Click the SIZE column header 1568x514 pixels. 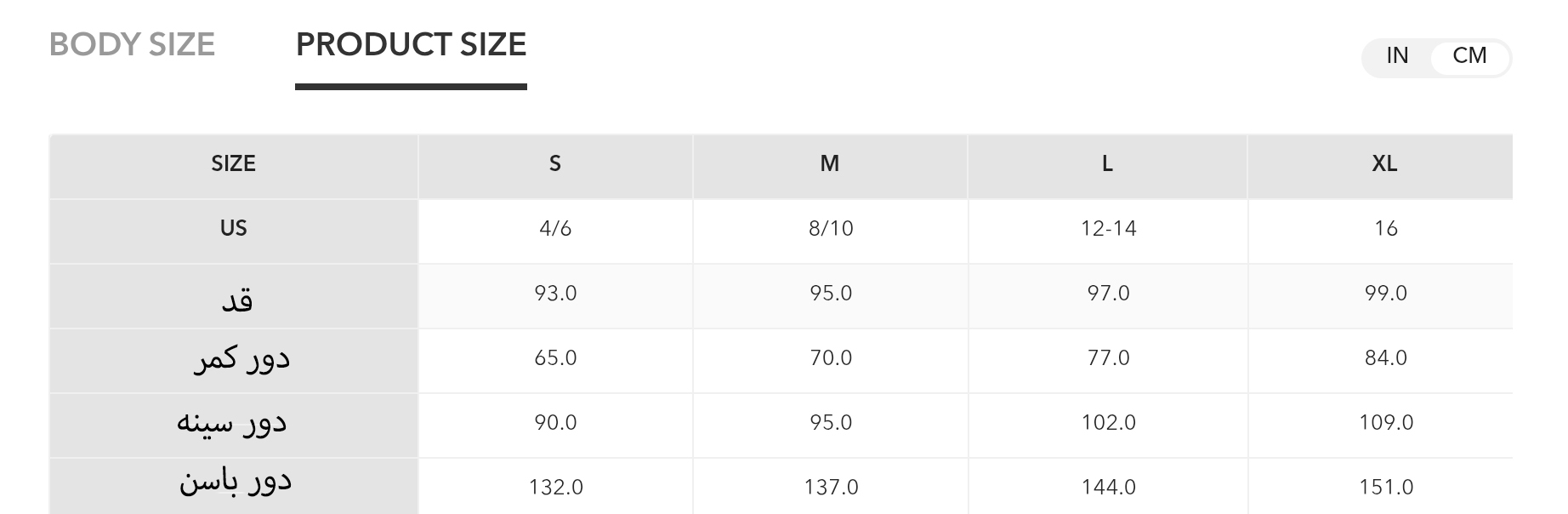tap(233, 163)
